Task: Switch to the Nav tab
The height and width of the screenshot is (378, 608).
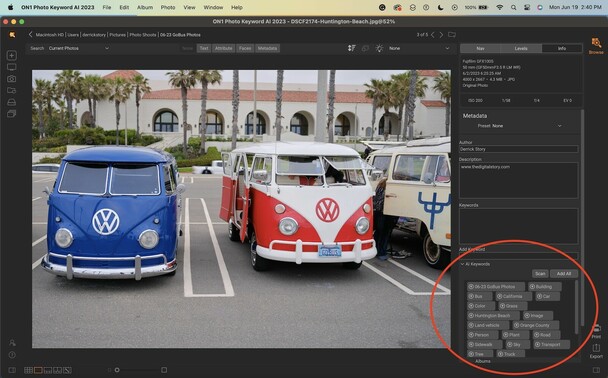Action: (x=480, y=48)
